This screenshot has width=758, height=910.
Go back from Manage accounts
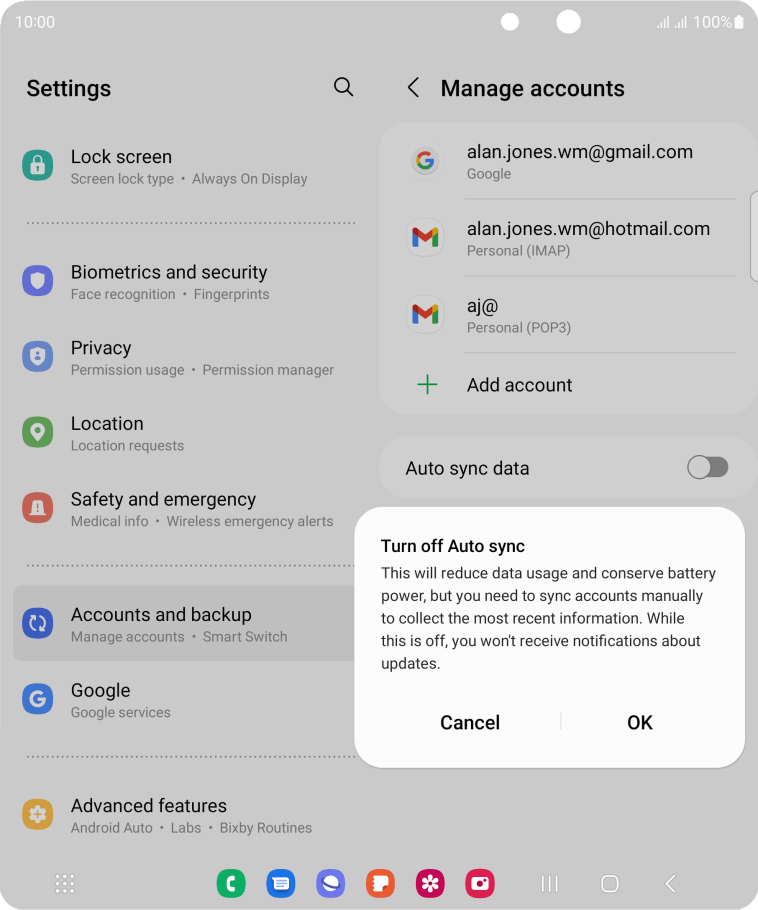click(413, 88)
